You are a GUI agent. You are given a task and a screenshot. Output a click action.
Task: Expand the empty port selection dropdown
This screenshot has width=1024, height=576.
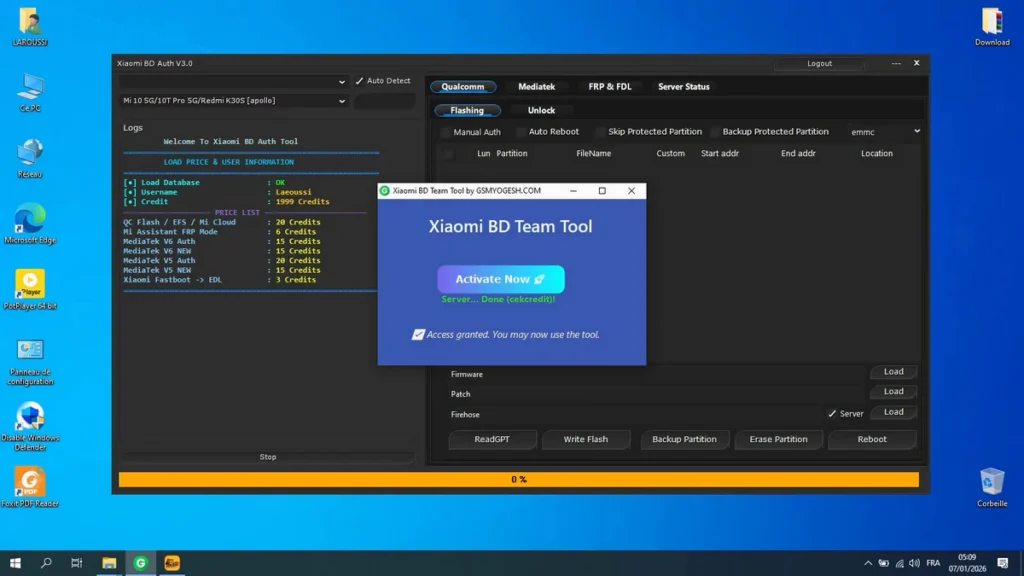[234, 81]
